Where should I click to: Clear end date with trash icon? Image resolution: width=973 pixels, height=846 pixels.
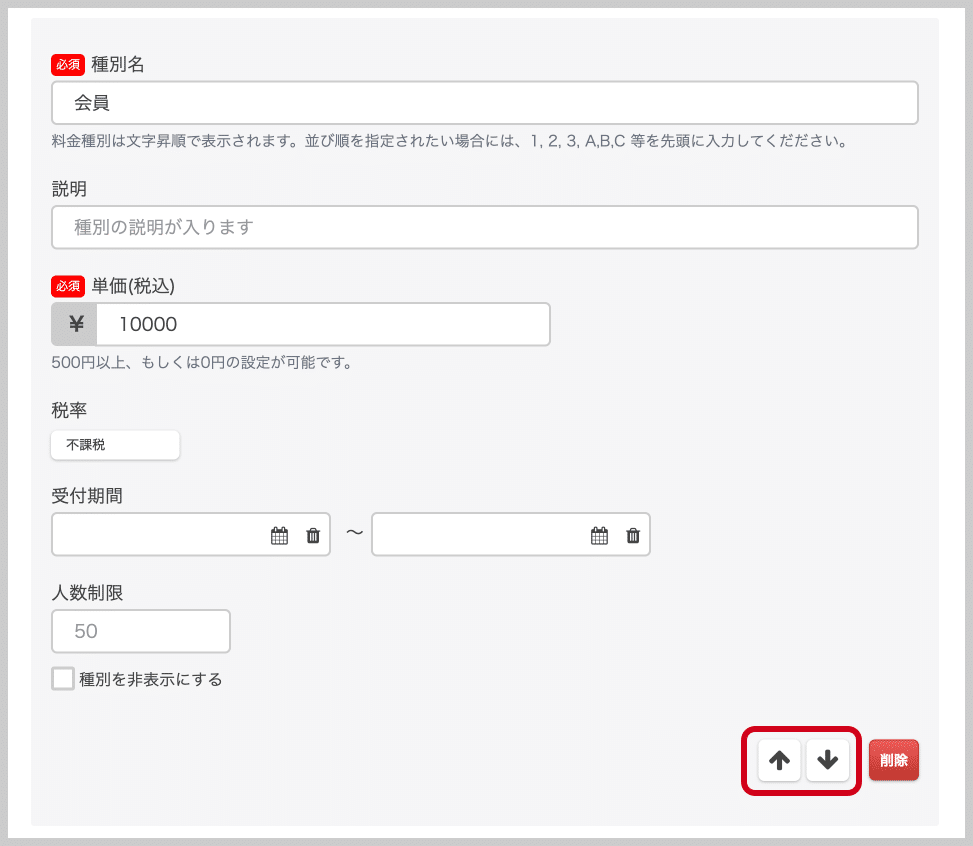633,536
